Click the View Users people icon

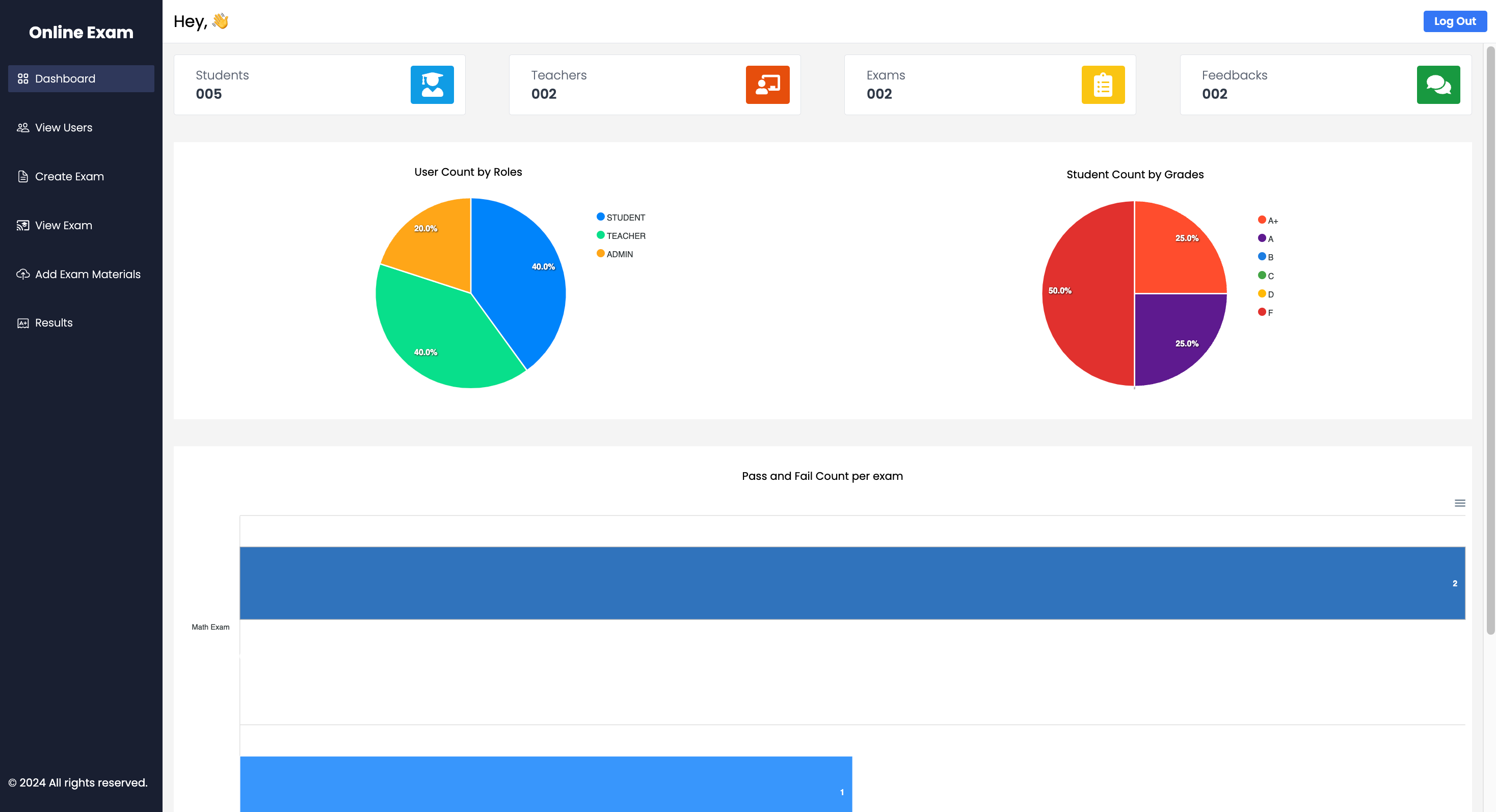[x=22, y=128]
